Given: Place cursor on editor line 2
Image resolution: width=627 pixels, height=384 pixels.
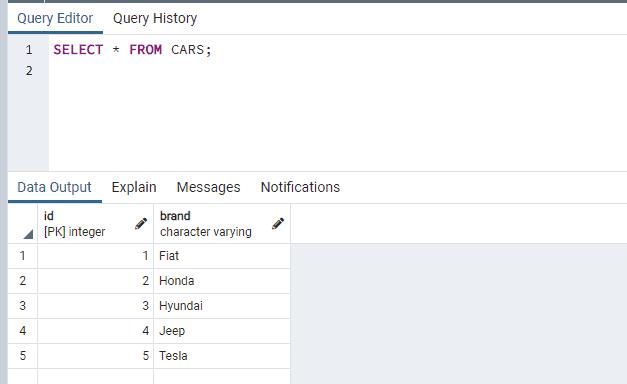Looking at the screenshot, I should coord(338,71).
